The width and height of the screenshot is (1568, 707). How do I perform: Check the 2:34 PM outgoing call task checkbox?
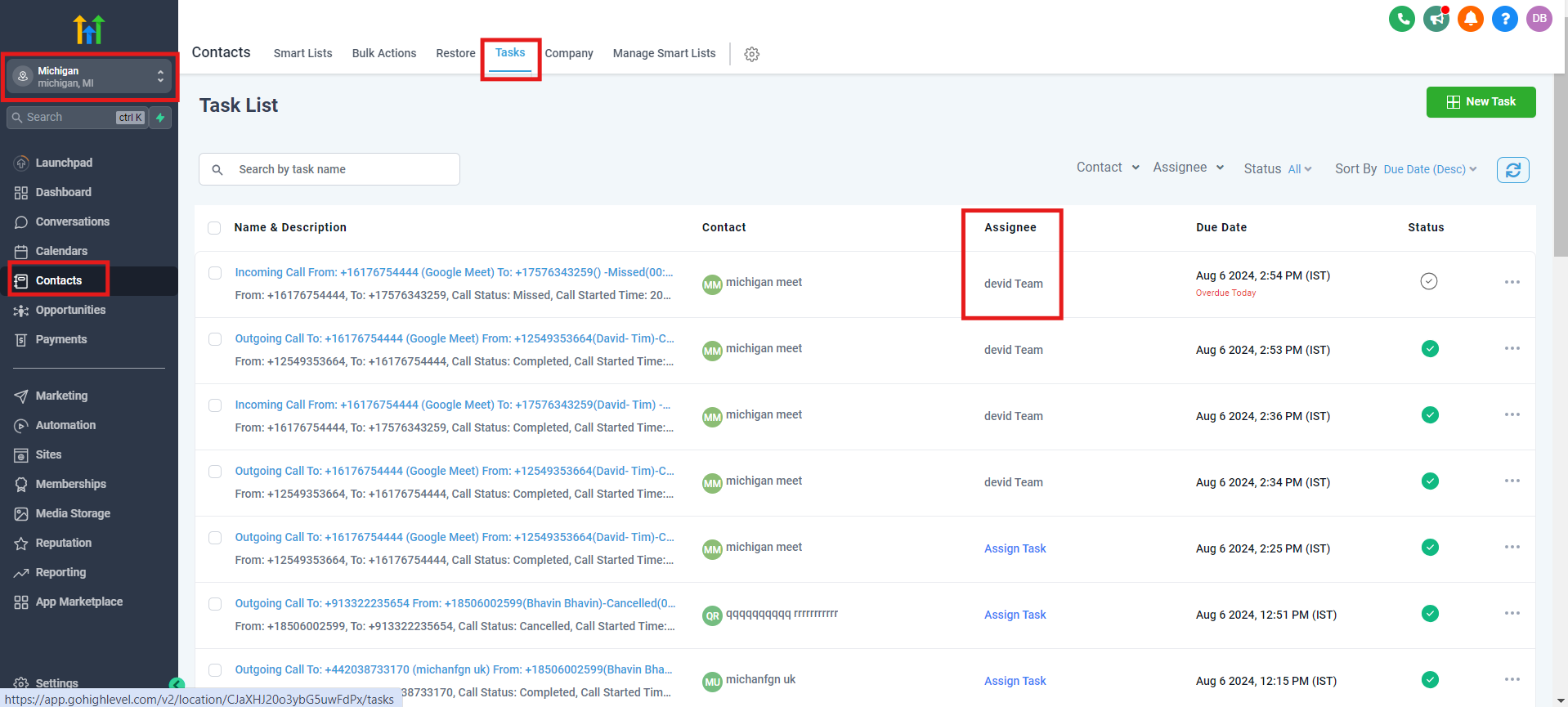[215, 472]
